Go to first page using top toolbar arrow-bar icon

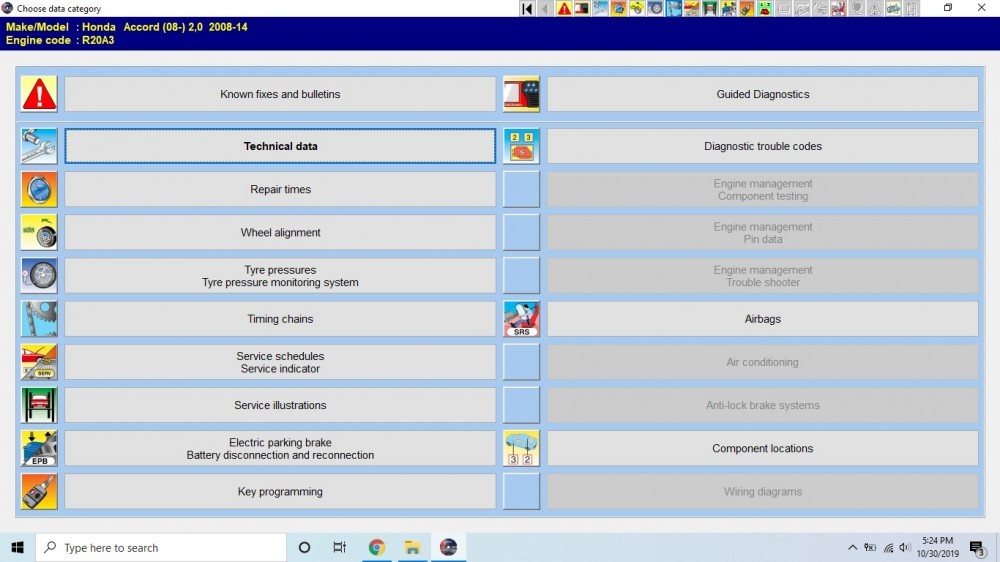(x=527, y=8)
